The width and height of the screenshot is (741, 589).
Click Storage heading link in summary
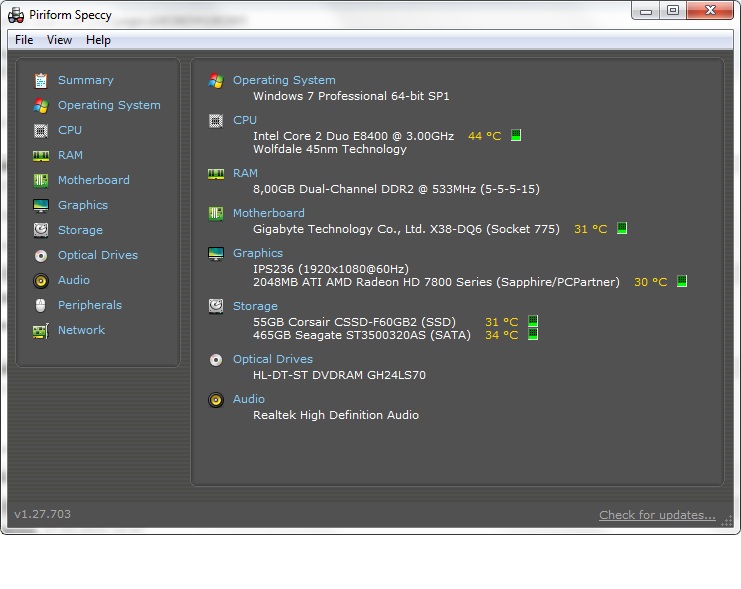tap(255, 306)
